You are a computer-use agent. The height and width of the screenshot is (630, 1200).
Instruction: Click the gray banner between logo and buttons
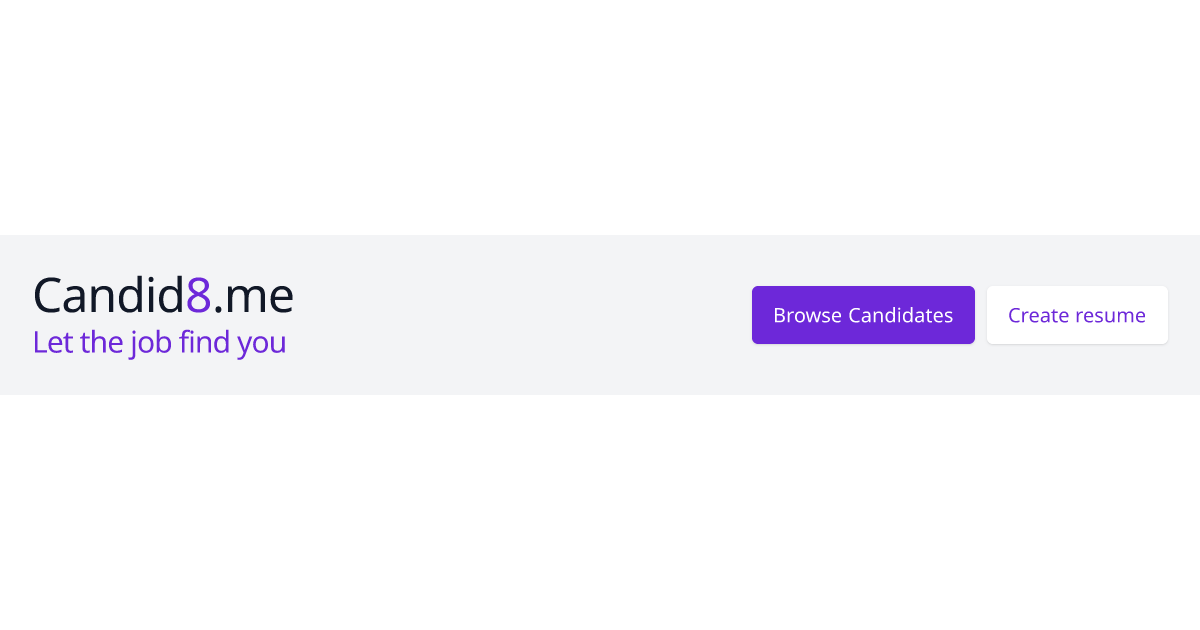[x=520, y=315]
